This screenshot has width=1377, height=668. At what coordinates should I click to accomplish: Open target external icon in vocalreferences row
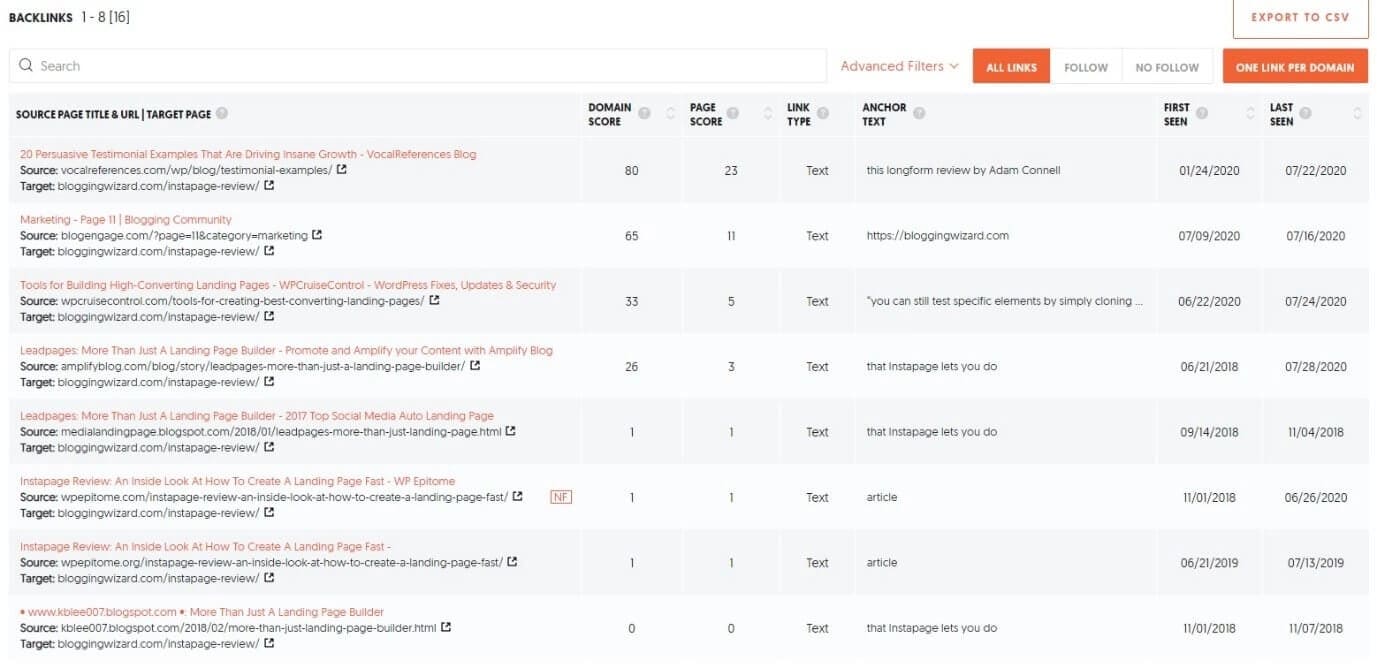269,186
